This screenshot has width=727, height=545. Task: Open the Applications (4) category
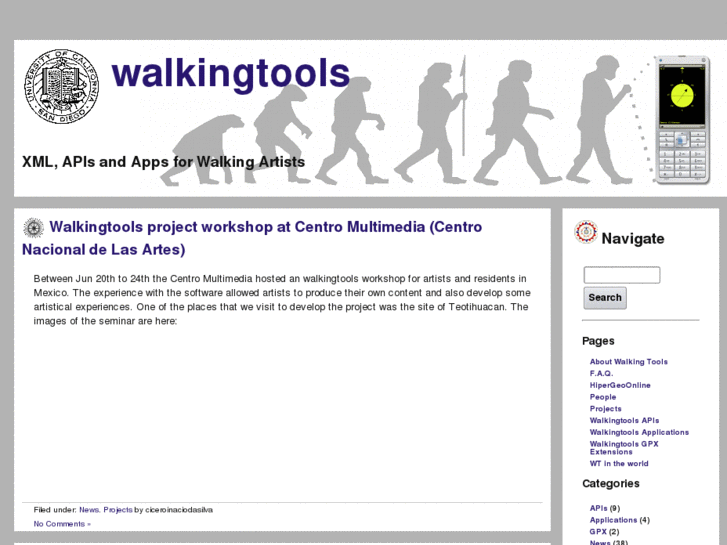[613, 520]
